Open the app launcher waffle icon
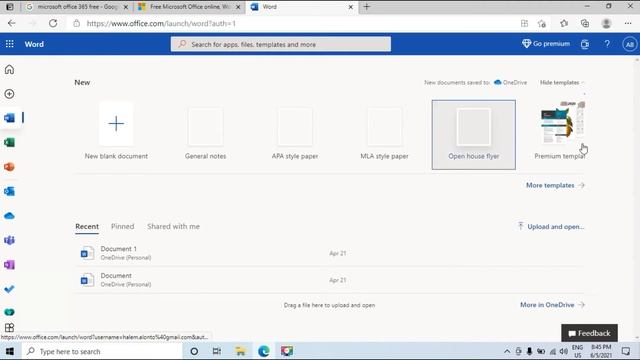The image size is (640, 360). (9, 44)
